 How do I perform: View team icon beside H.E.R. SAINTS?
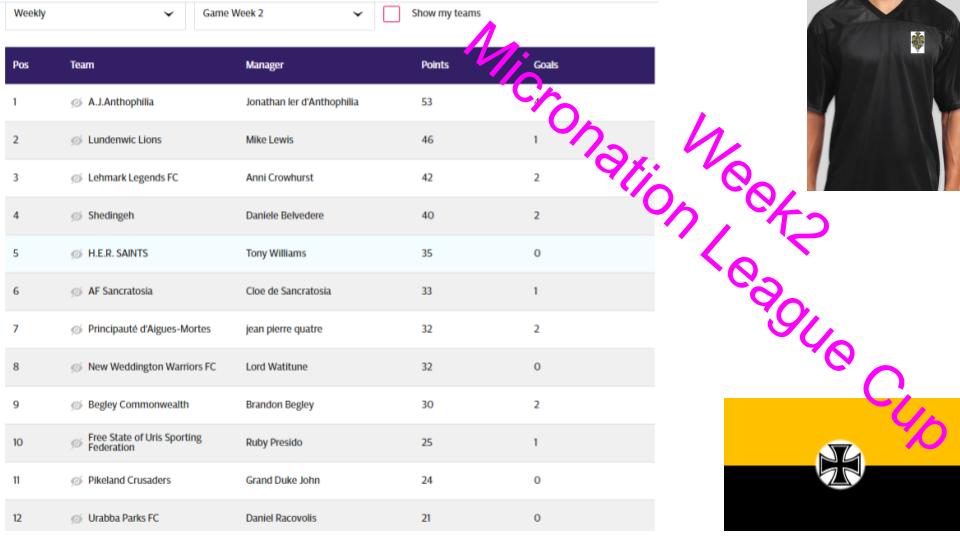(x=76, y=254)
